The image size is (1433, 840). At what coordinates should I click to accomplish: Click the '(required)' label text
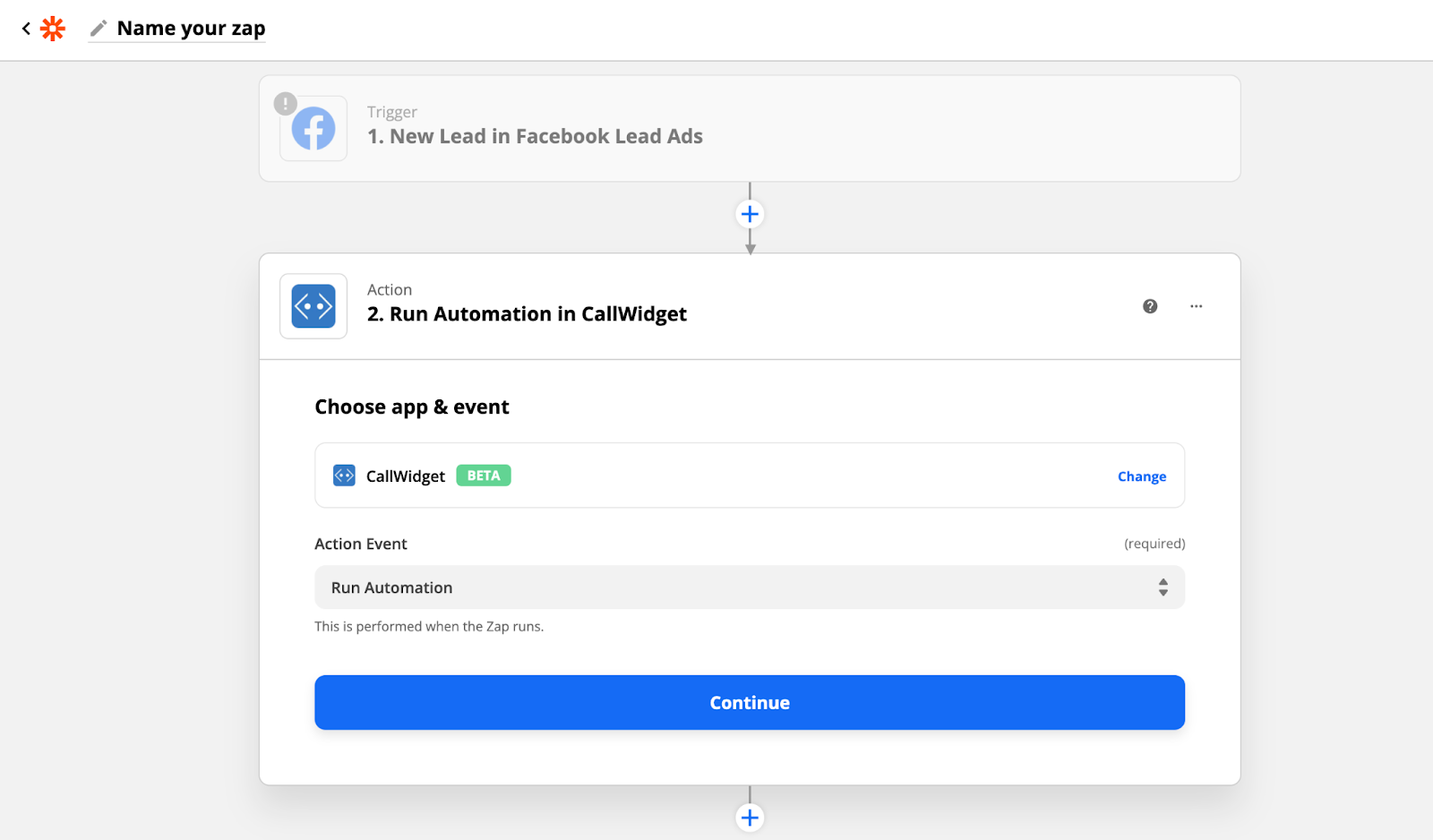[x=1154, y=544]
